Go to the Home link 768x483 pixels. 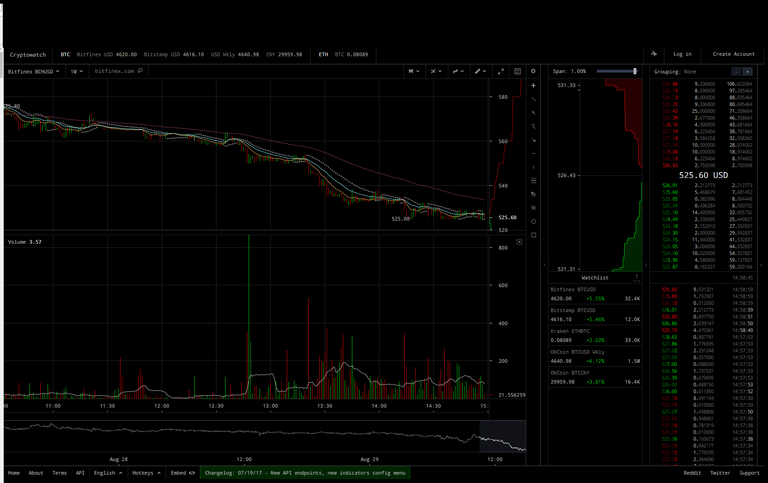[x=14, y=473]
